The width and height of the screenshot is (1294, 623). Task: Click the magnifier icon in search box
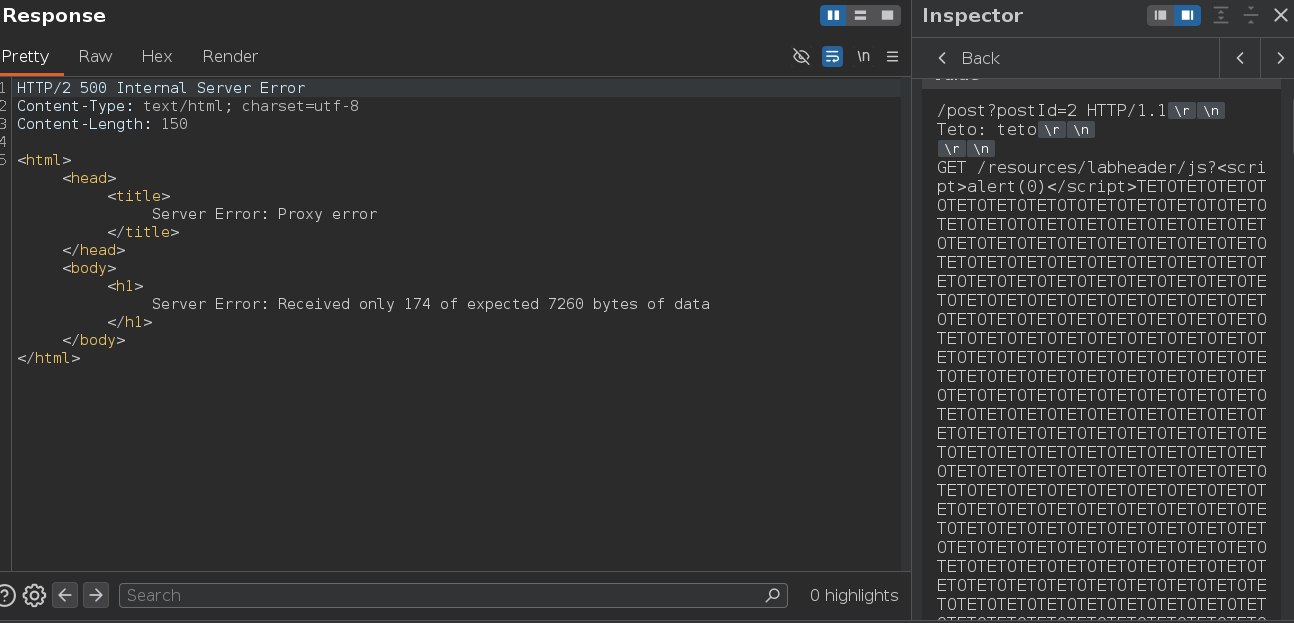tap(772, 595)
